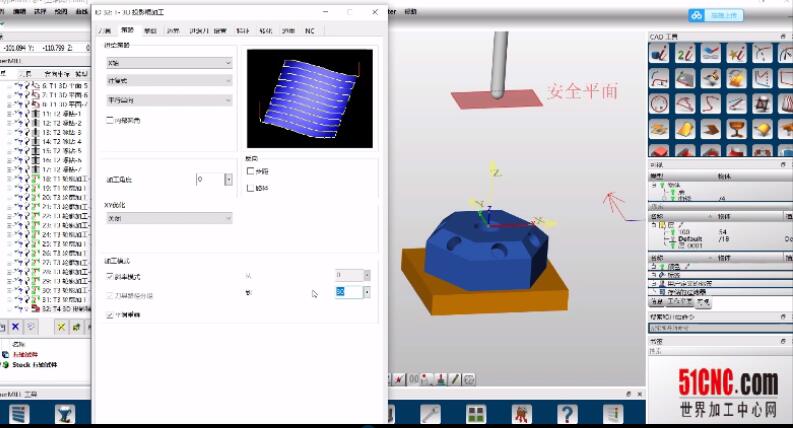The width and height of the screenshot is (793, 428).
Task: Click the orange sphere icon in CAD tools
Action: click(x=762, y=128)
